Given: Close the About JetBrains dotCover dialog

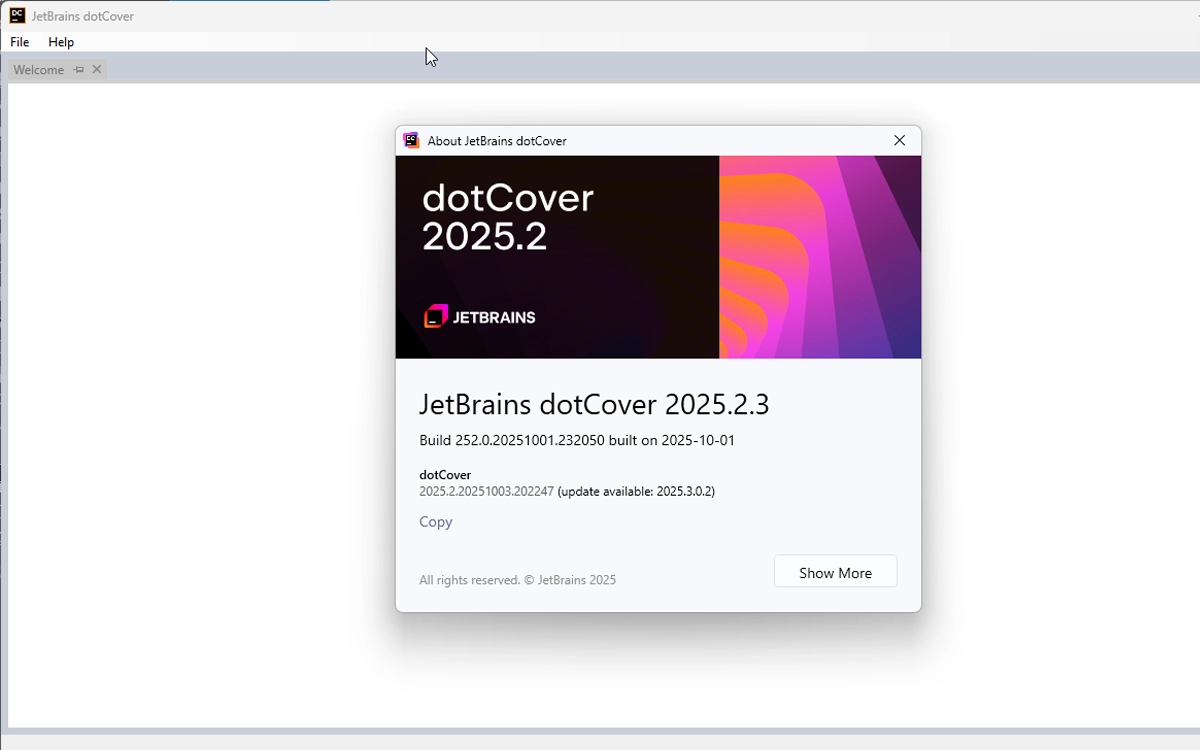Looking at the screenshot, I should 899,141.
